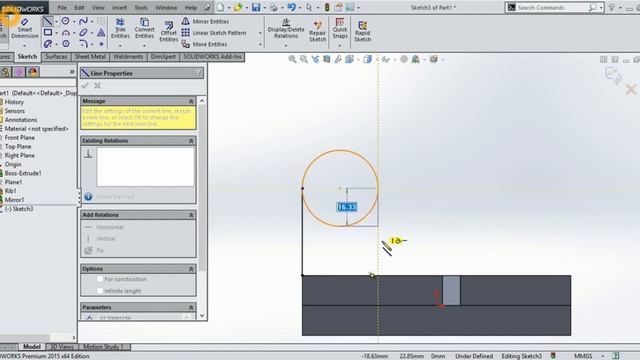Click the Undo icon
Viewport: 640px width, 360px height.
[291, 7]
